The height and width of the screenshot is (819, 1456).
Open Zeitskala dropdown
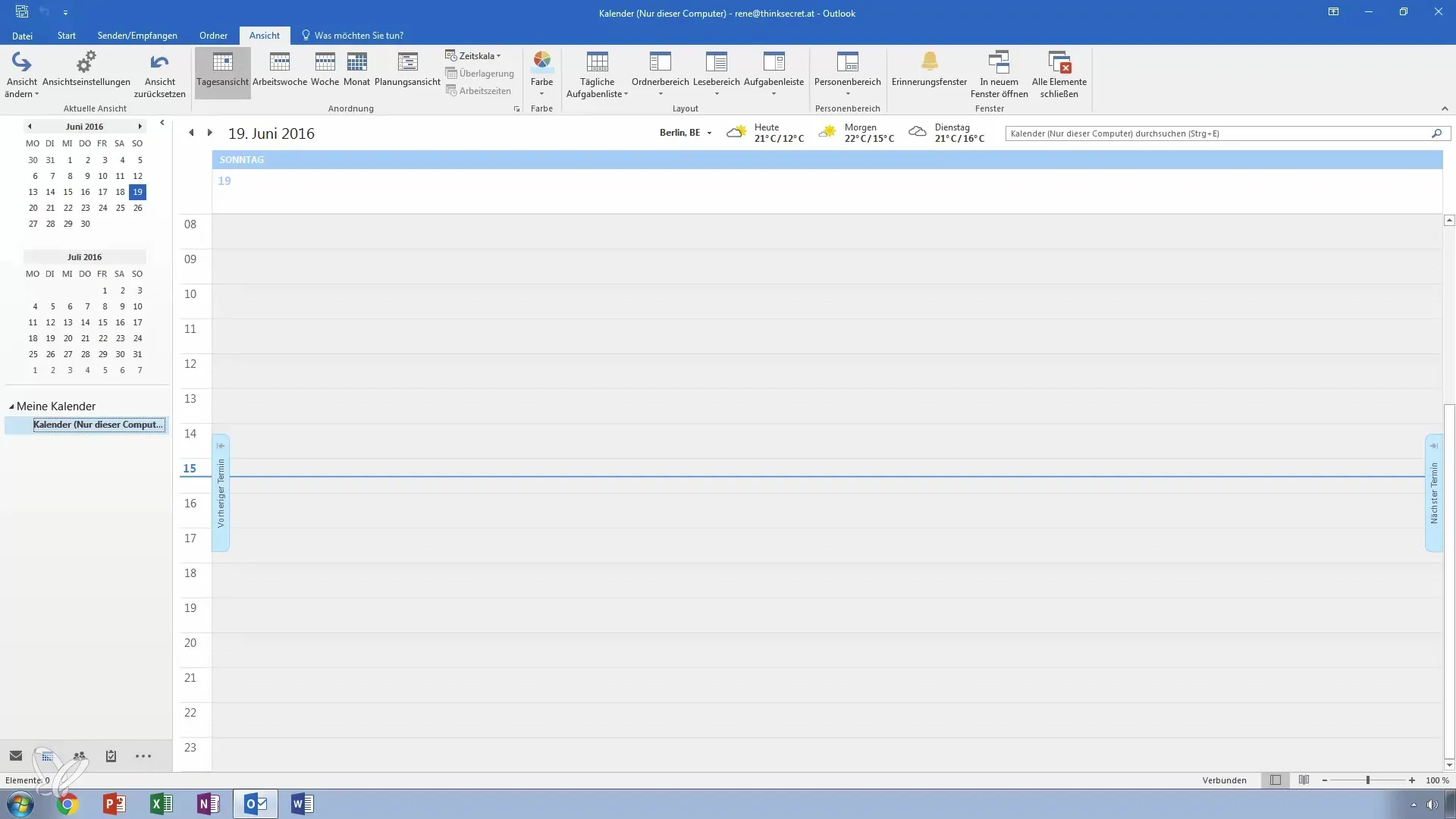click(473, 55)
